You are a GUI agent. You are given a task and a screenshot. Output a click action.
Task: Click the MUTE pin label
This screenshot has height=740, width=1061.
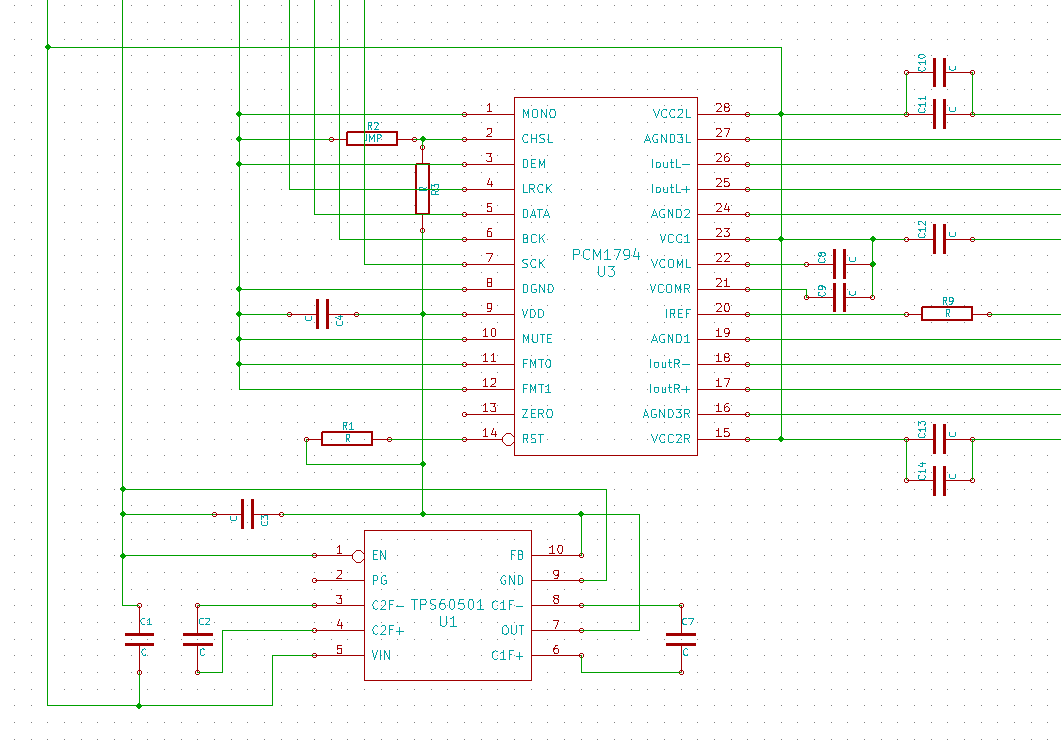click(x=538, y=339)
